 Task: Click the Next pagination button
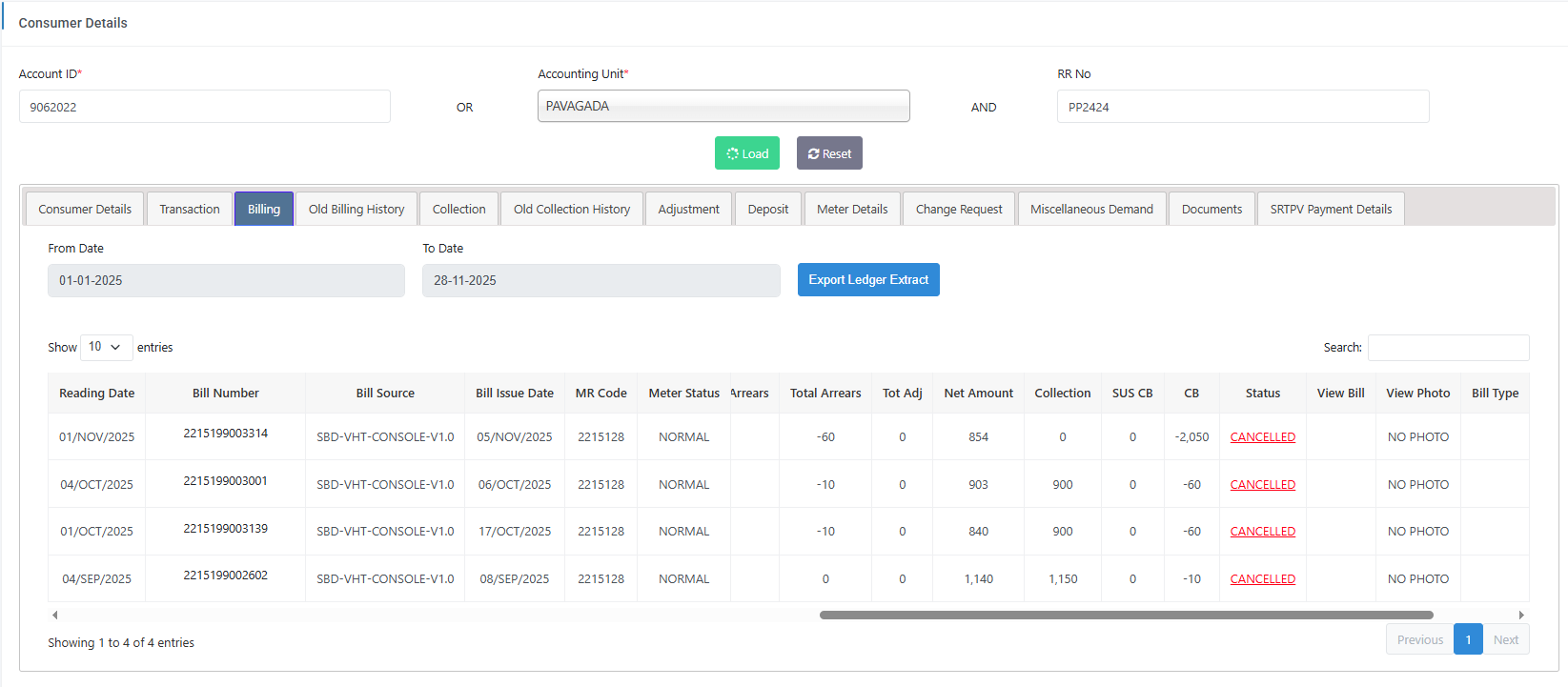pos(1505,640)
